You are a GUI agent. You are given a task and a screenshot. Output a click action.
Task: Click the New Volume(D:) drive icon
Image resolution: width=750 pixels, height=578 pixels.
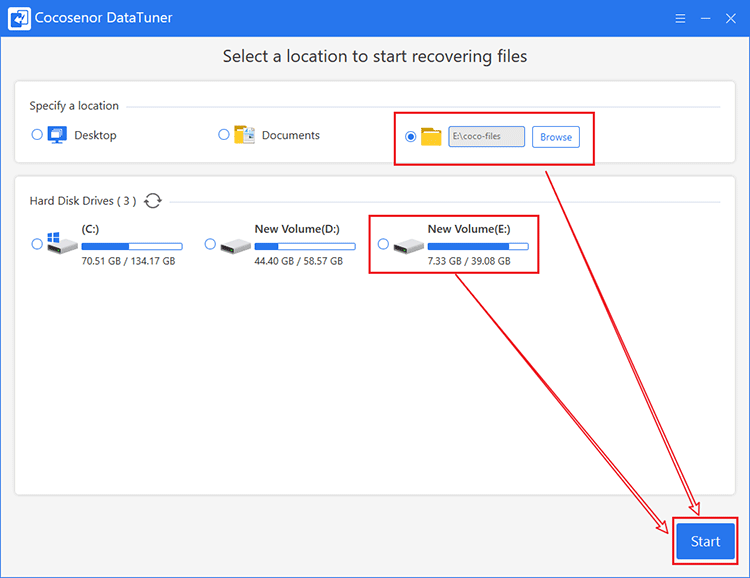[235, 246]
